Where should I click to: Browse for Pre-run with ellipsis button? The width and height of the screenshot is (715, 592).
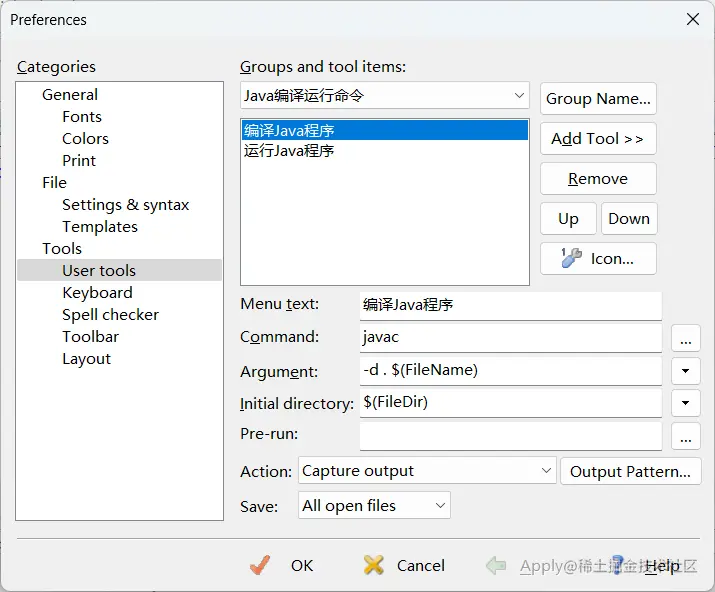coord(685,436)
